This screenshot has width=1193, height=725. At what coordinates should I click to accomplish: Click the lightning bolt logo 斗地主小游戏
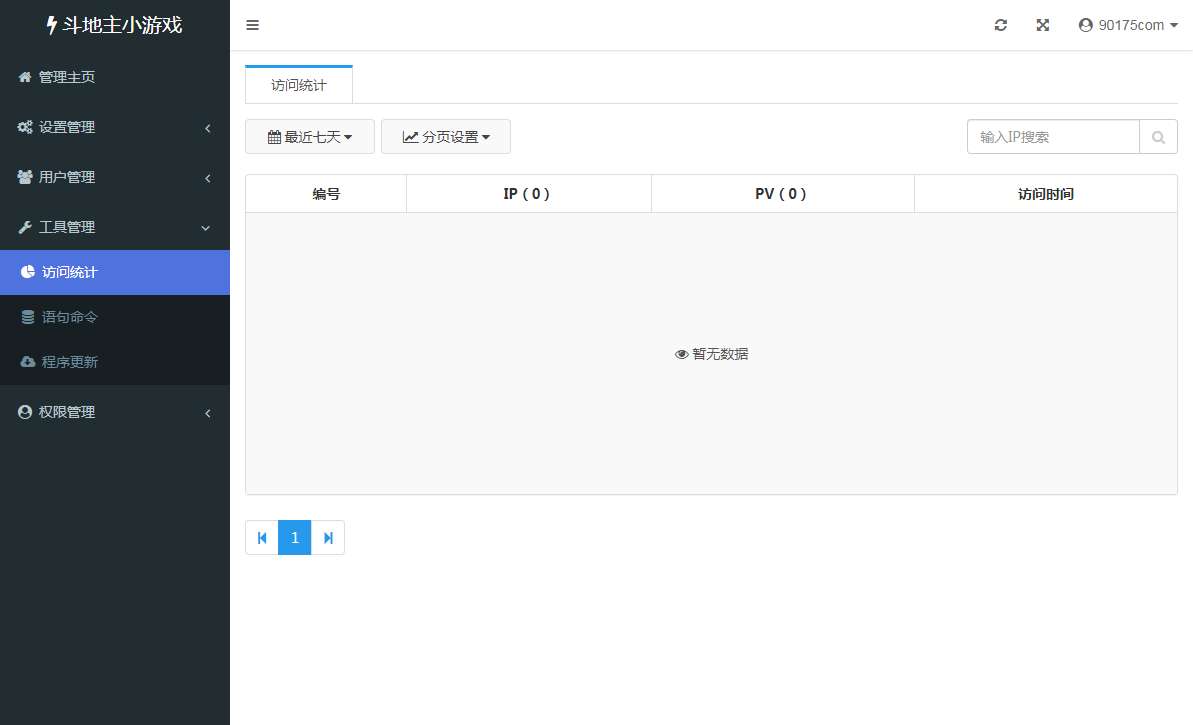(x=114, y=25)
